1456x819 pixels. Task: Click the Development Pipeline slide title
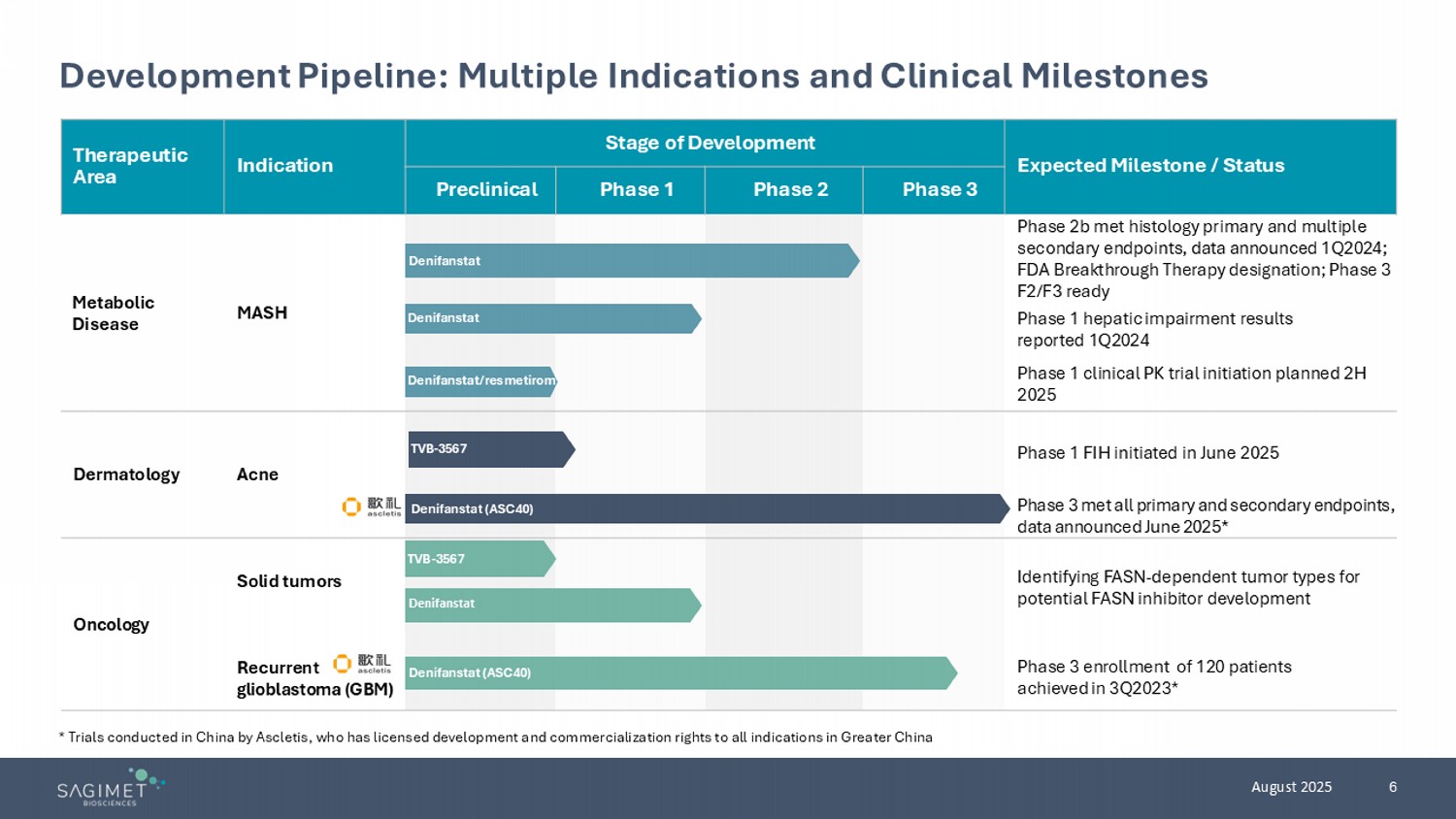[x=633, y=76]
